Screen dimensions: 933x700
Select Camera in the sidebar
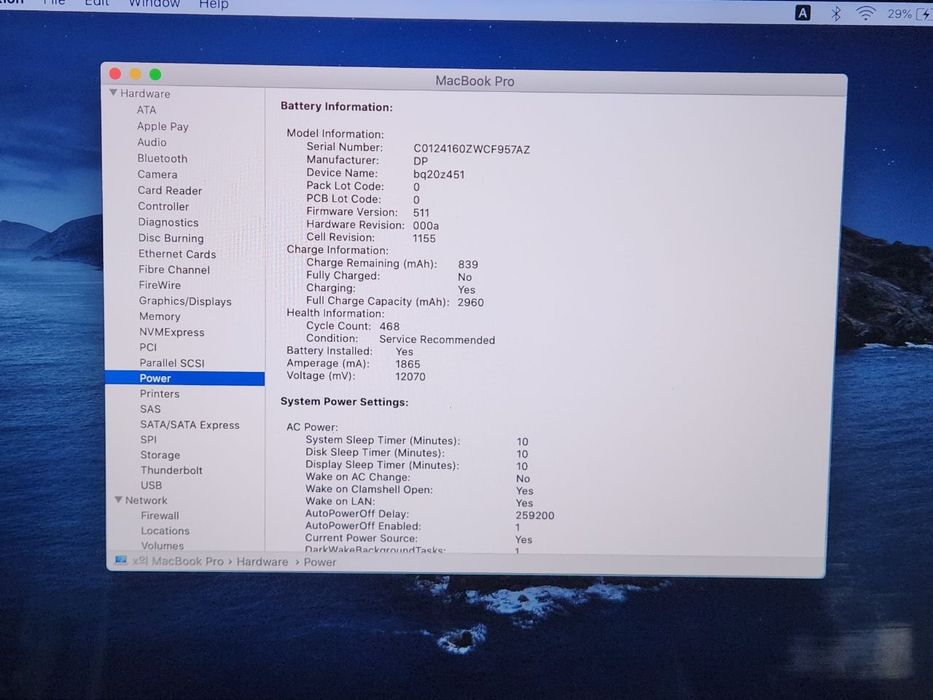pyautogui.click(x=157, y=174)
